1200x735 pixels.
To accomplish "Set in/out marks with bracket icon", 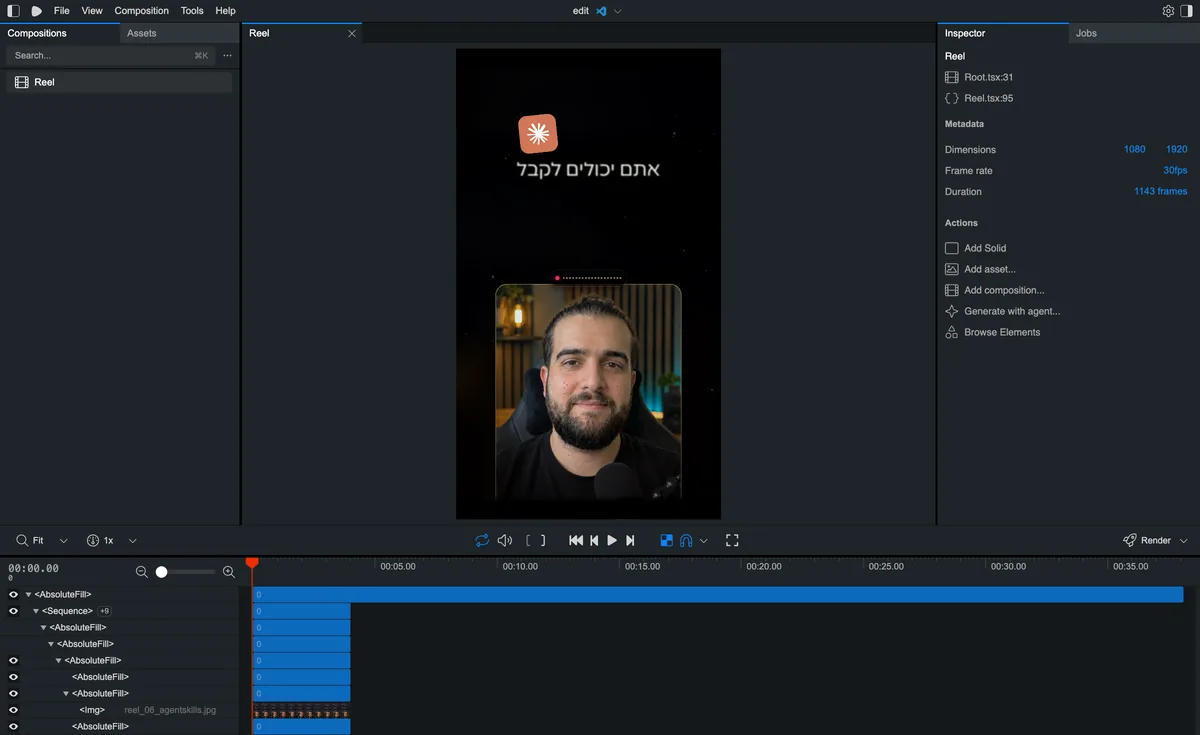I will tap(536, 540).
